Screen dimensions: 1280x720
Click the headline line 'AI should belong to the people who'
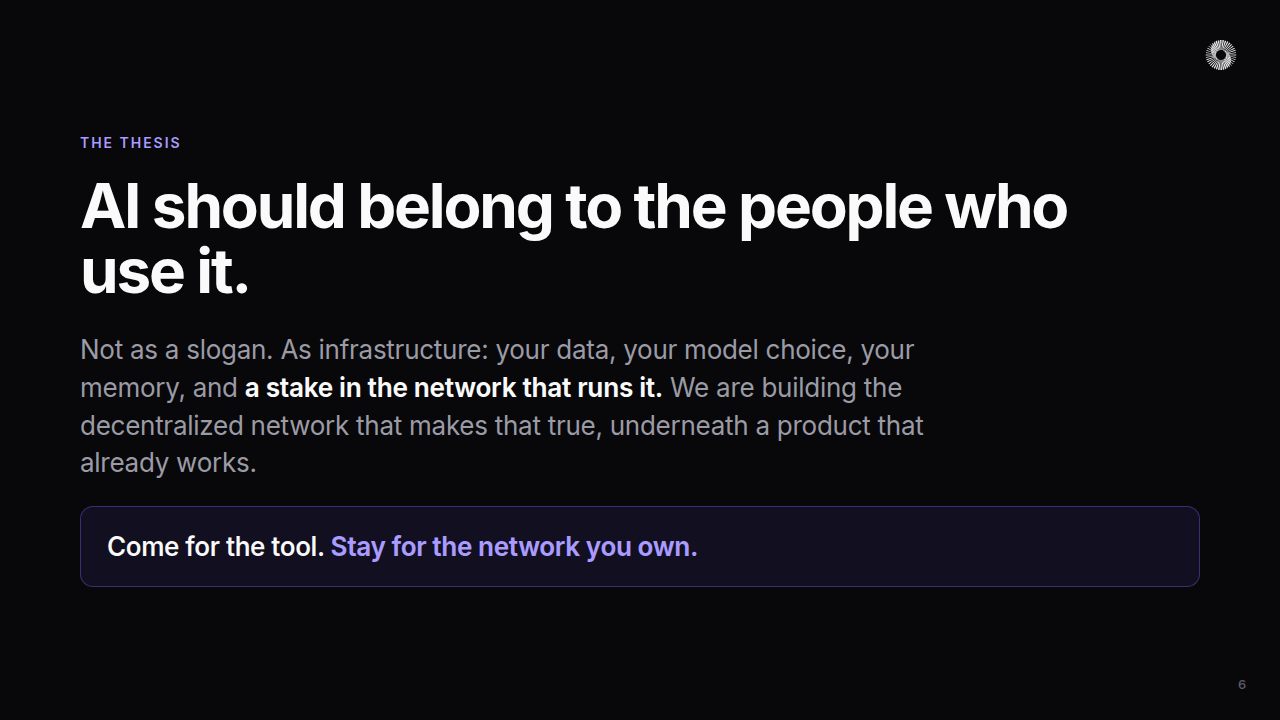(x=574, y=207)
